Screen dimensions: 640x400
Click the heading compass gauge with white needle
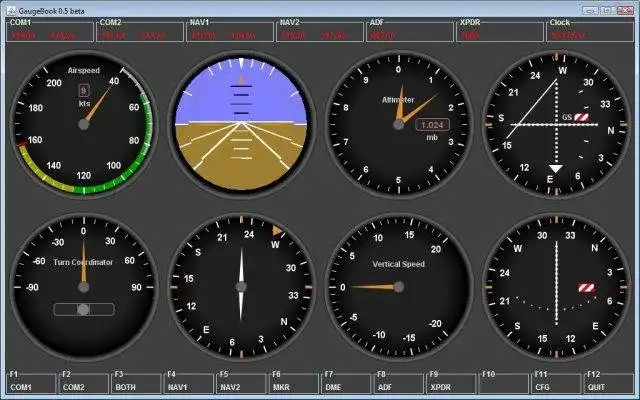pos(241,287)
